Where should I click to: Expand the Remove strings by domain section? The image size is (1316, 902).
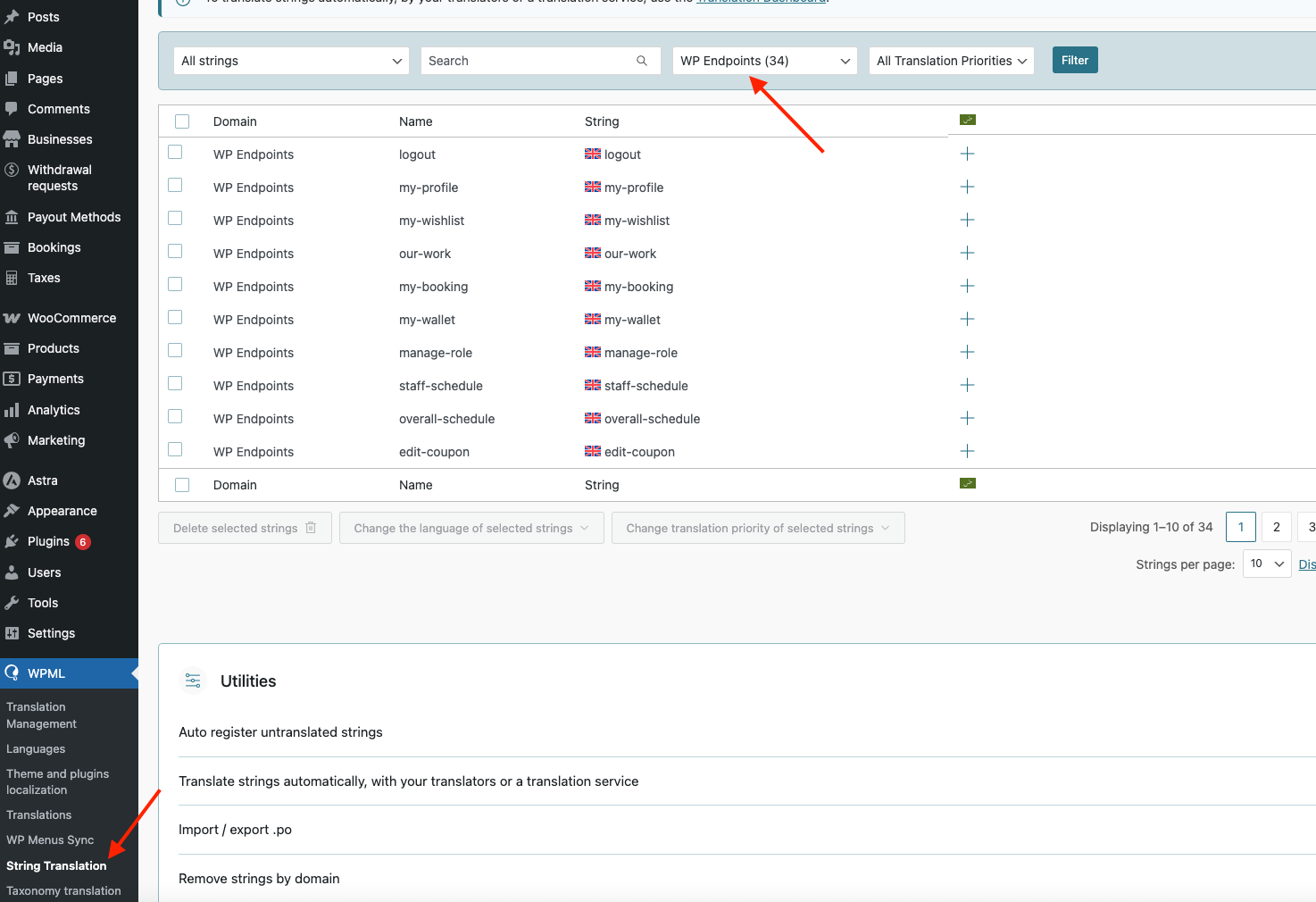(259, 879)
